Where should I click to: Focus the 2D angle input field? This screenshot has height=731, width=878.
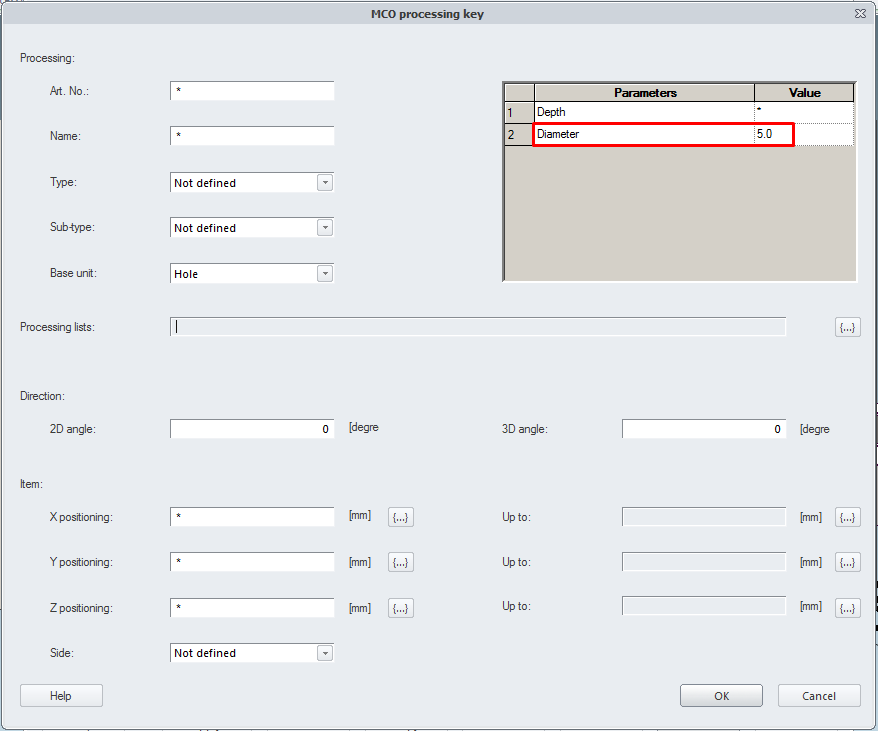pyautogui.click(x=252, y=429)
